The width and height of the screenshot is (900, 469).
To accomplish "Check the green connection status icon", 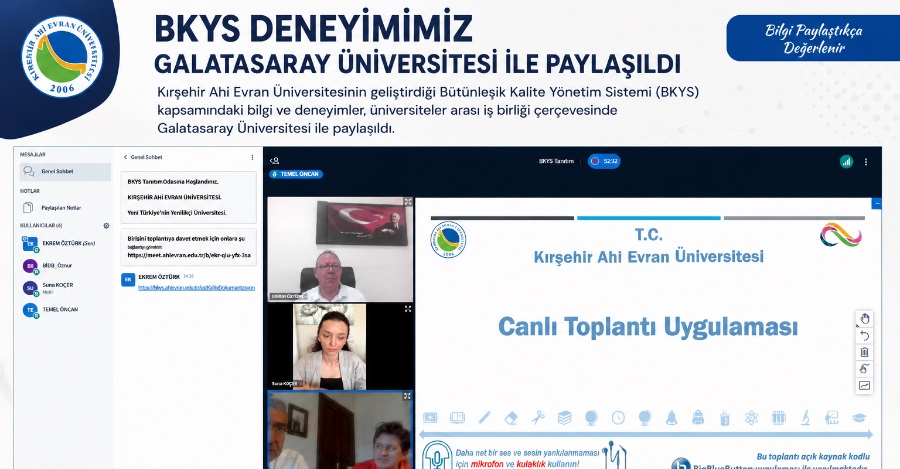I will (x=846, y=162).
